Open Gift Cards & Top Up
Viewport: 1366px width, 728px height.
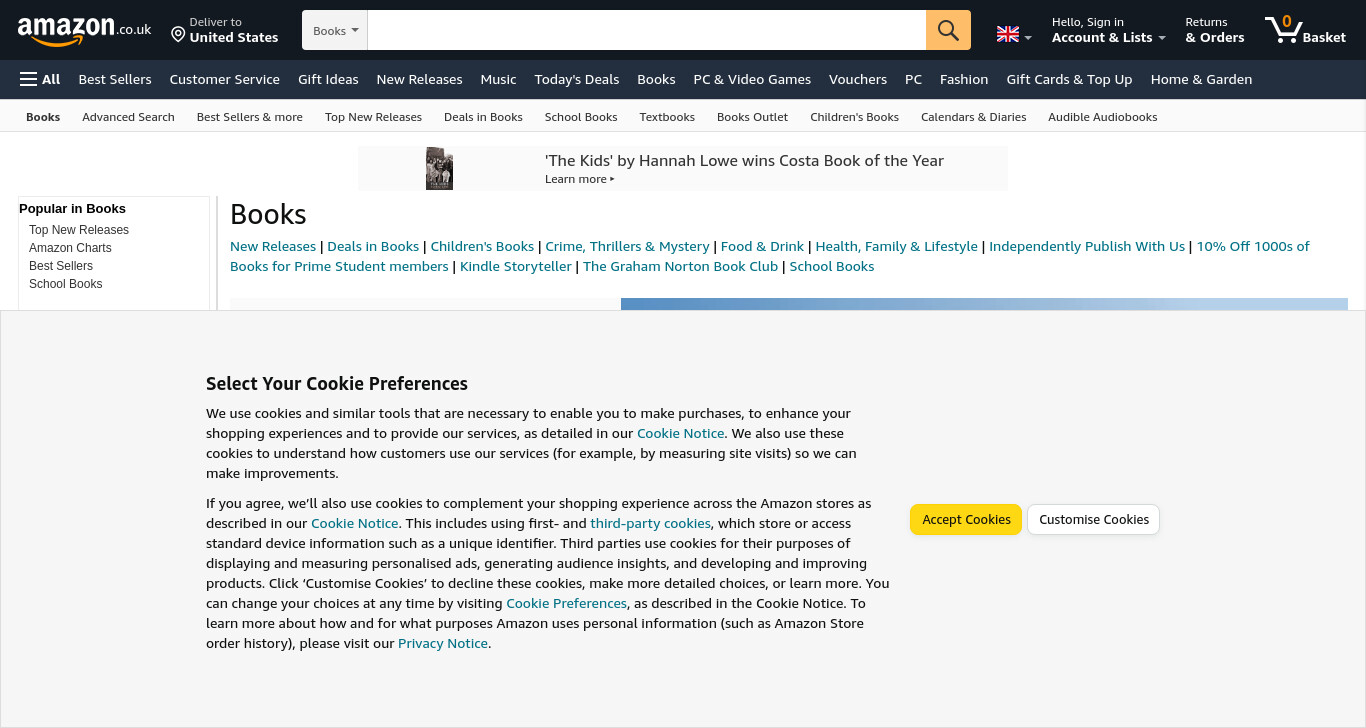(x=1069, y=79)
